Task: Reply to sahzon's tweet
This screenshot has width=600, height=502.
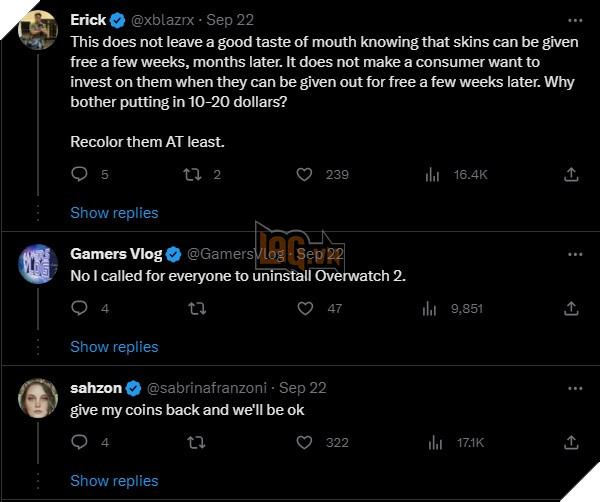Action: point(80,442)
